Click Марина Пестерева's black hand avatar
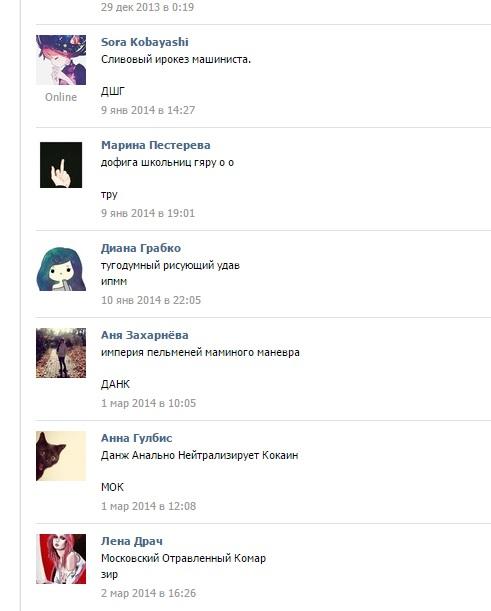This screenshot has height=611, width=491. pyautogui.click(x=61, y=165)
